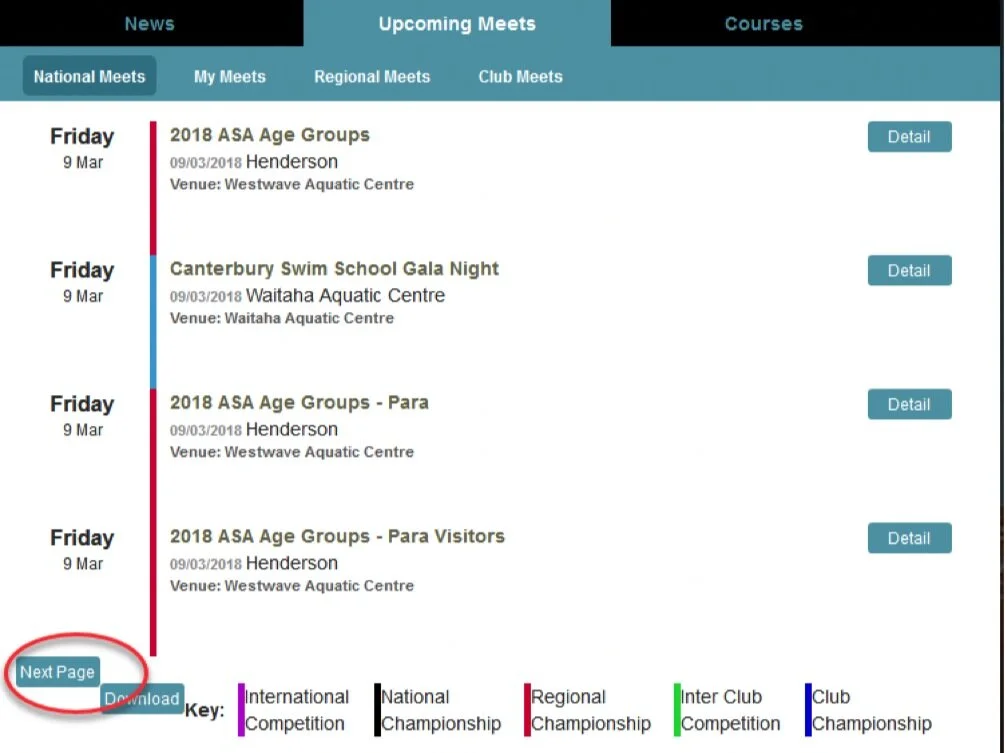
Task: Select 2018 ASA Age Groups - Para Visitors title
Action: click(x=337, y=536)
